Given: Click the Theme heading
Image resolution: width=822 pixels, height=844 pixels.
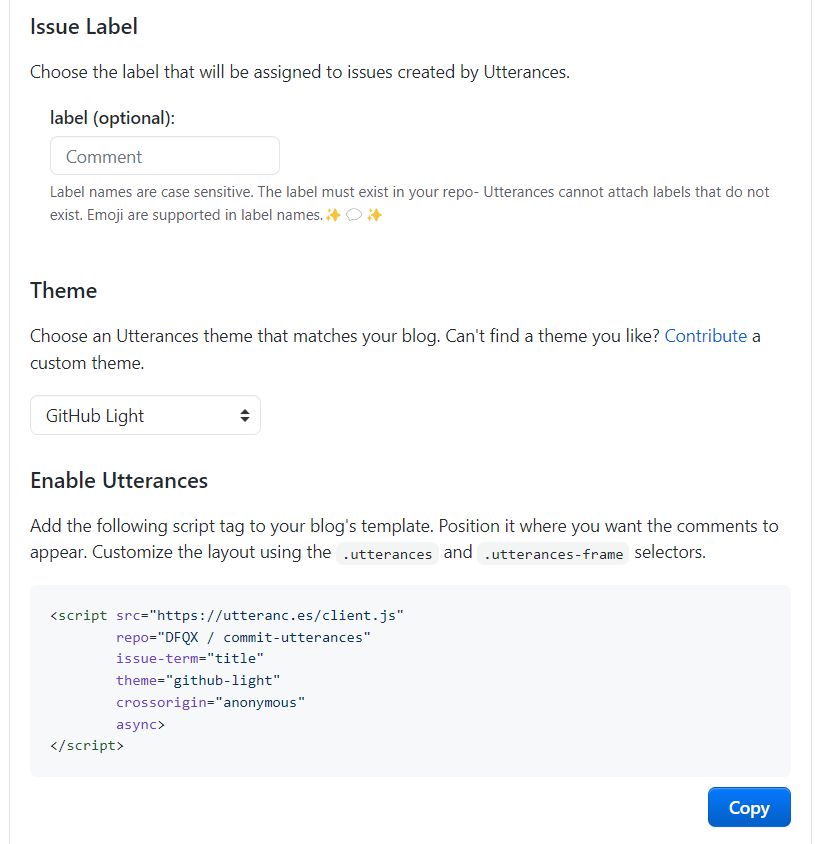Looking at the screenshot, I should point(64,291).
